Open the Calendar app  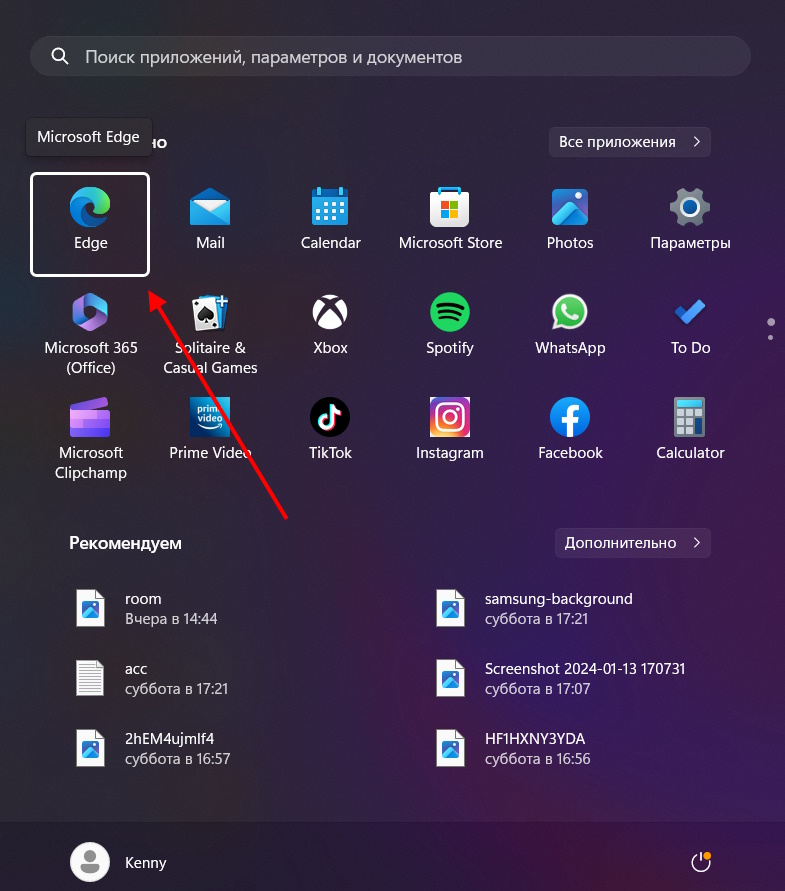coord(330,219)
